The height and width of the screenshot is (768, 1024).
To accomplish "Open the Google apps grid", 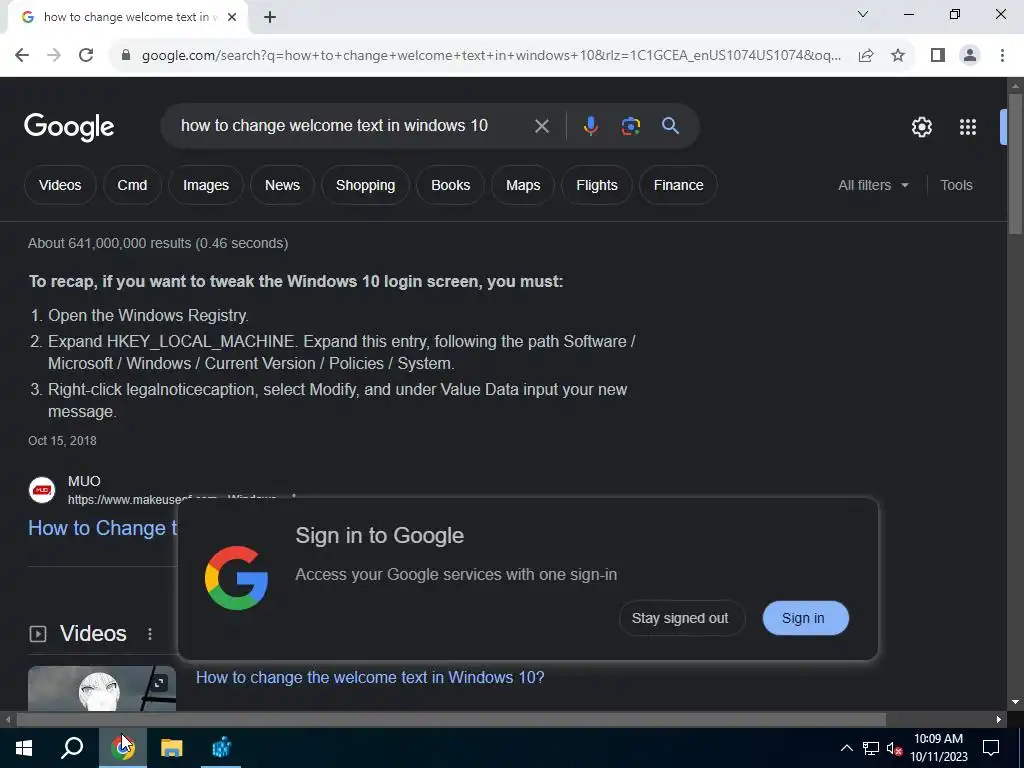I will [x=968, y=127].
